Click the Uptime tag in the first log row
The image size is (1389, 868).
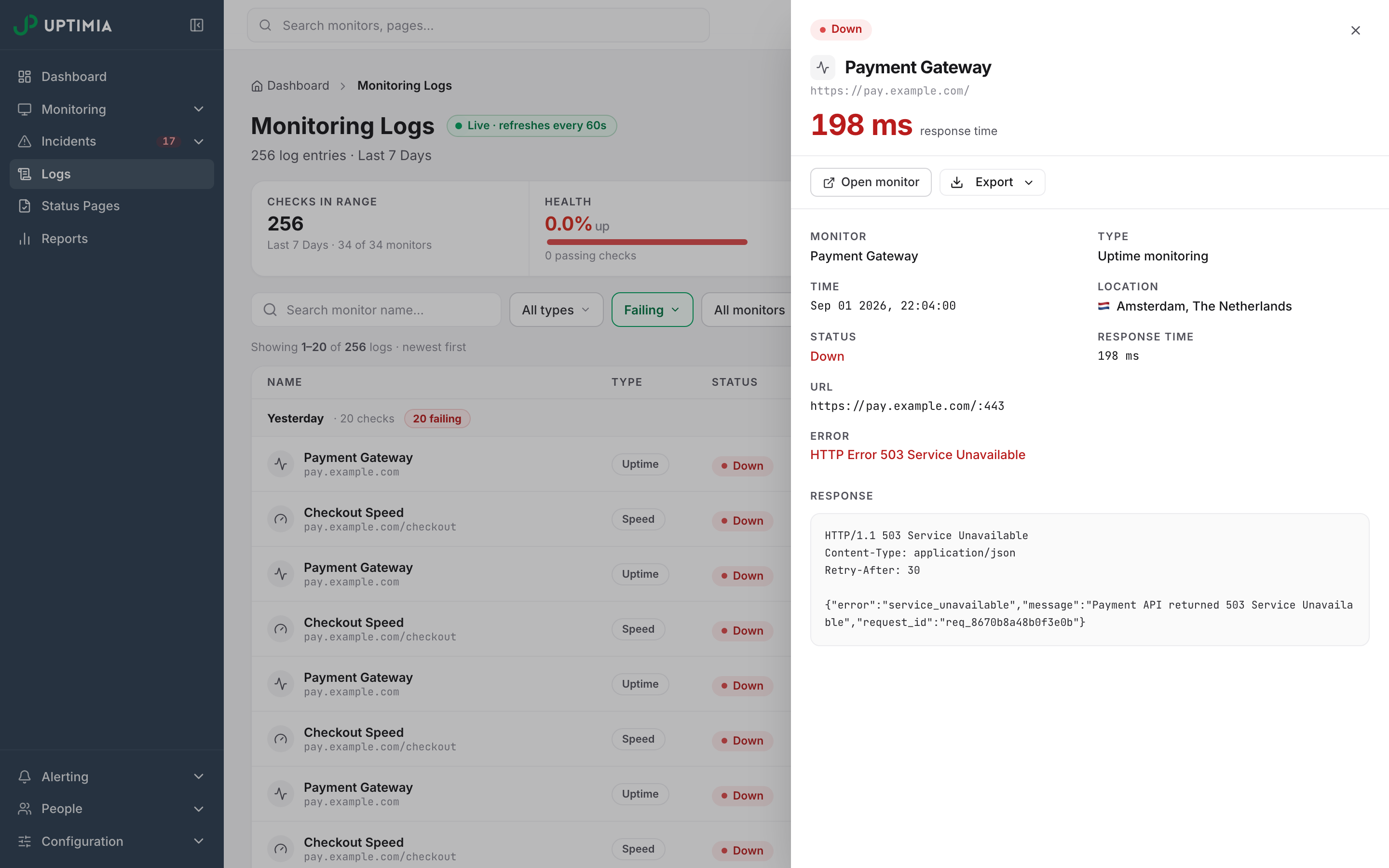coord(640,464)
